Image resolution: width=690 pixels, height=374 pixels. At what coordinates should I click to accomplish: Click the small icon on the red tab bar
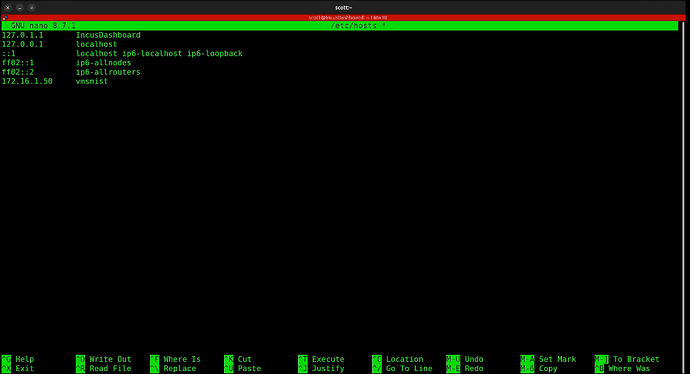(x=4, y=18)
